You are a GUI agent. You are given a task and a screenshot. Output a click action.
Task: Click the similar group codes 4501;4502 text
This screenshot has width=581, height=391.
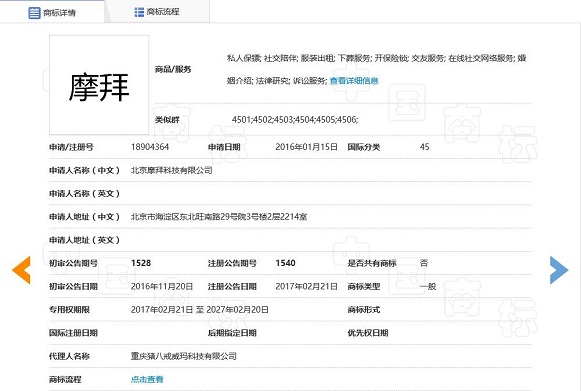295,120
